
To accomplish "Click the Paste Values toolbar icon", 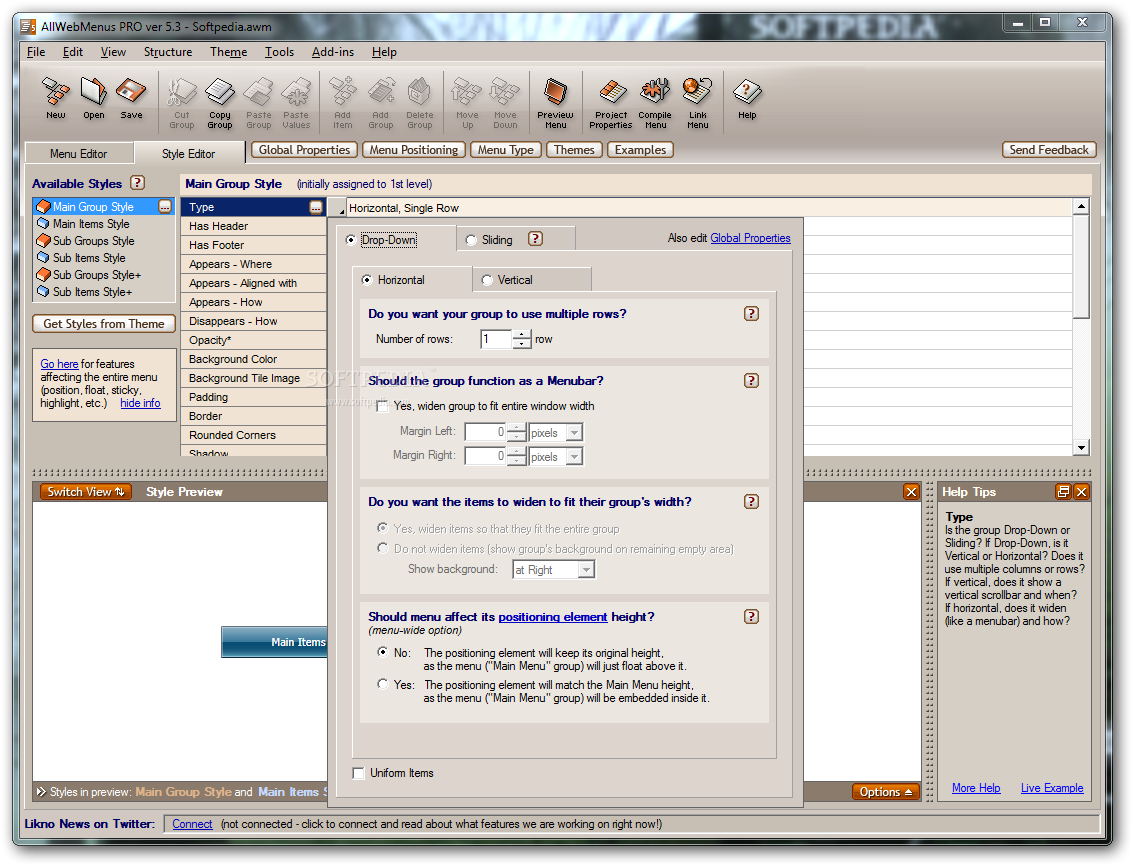I will coord(296,103).
